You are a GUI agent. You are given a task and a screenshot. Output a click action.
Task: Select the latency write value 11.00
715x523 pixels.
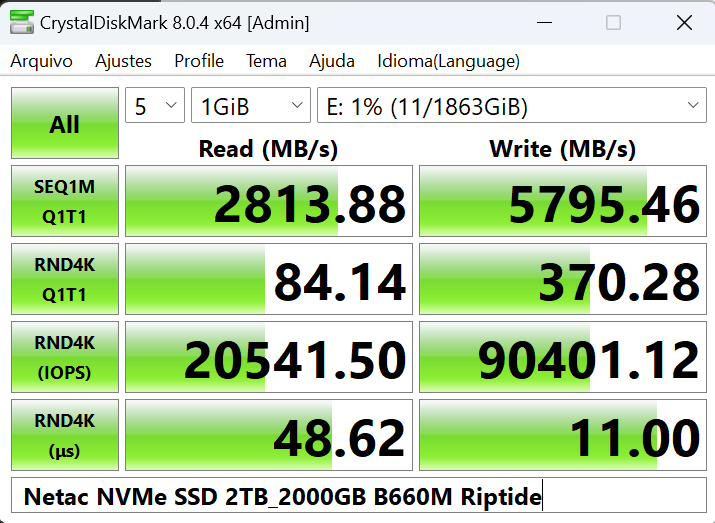[x=563, y=435]
